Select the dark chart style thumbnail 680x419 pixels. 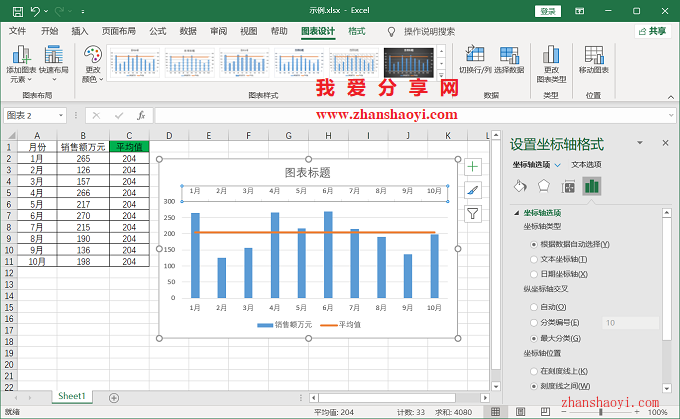(x=409, y=63)
